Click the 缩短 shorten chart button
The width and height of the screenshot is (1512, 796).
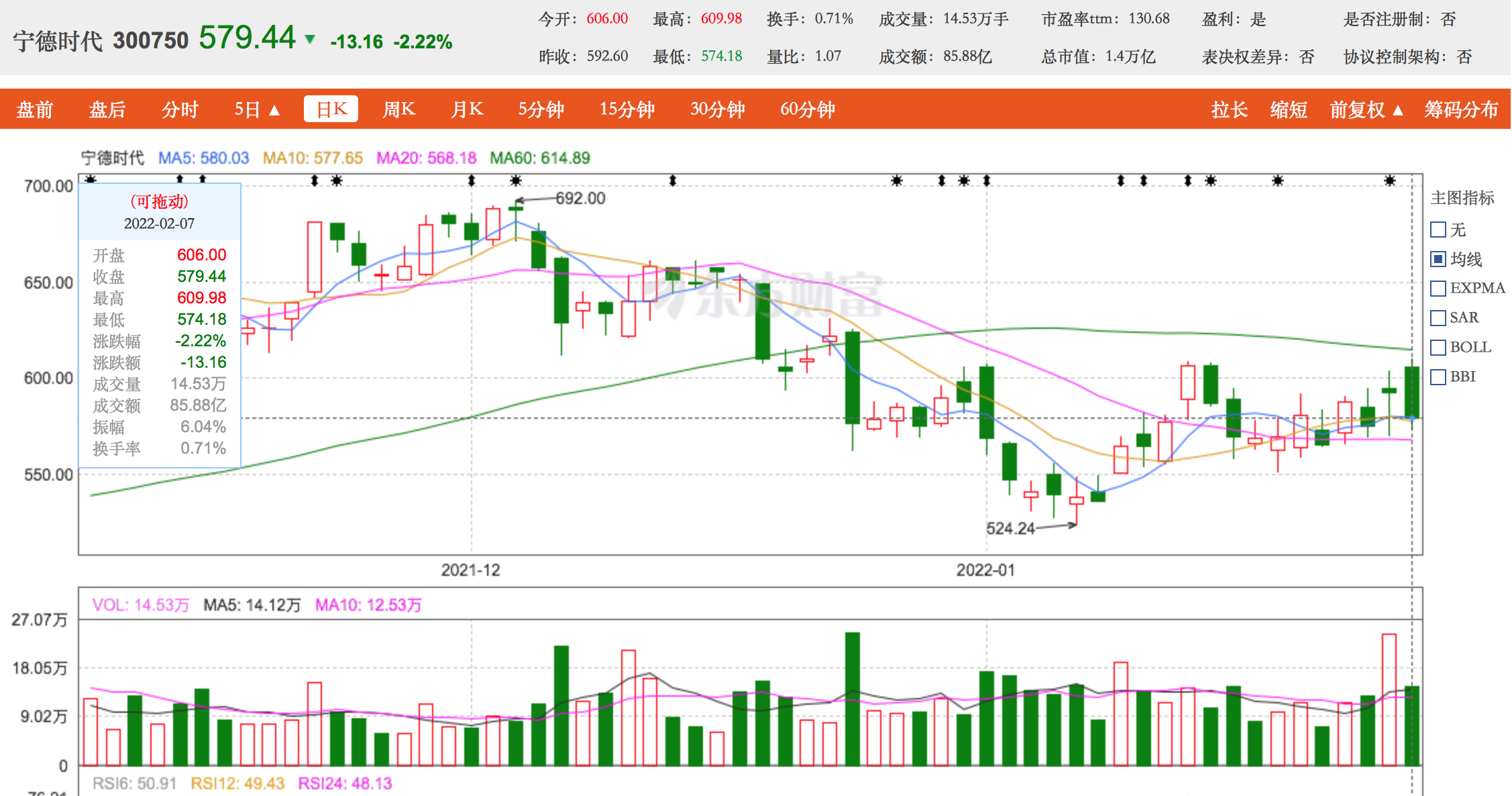1289,109
